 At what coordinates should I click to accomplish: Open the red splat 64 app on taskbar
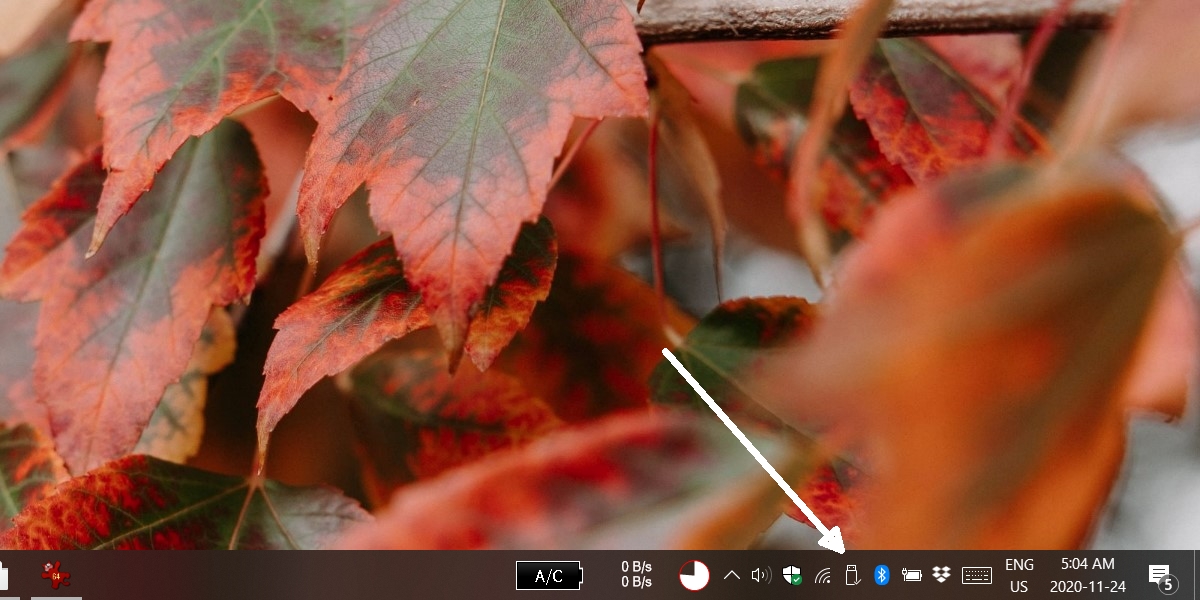(x=55, y=575)
